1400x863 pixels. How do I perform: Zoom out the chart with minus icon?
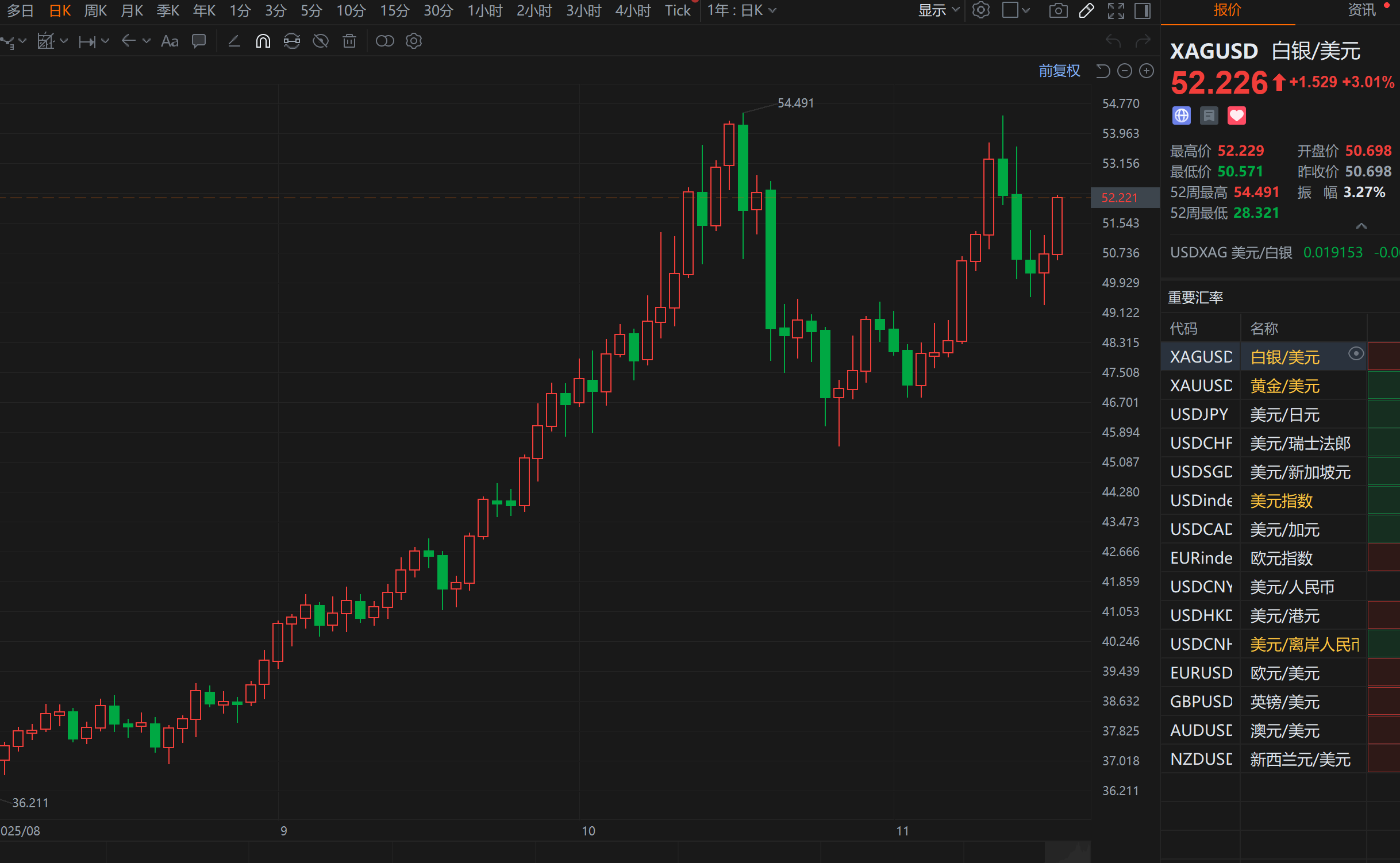point(1125,71)
